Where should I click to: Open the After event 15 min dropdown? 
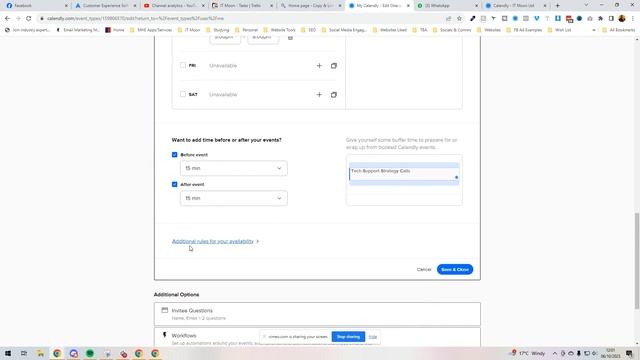233,198
